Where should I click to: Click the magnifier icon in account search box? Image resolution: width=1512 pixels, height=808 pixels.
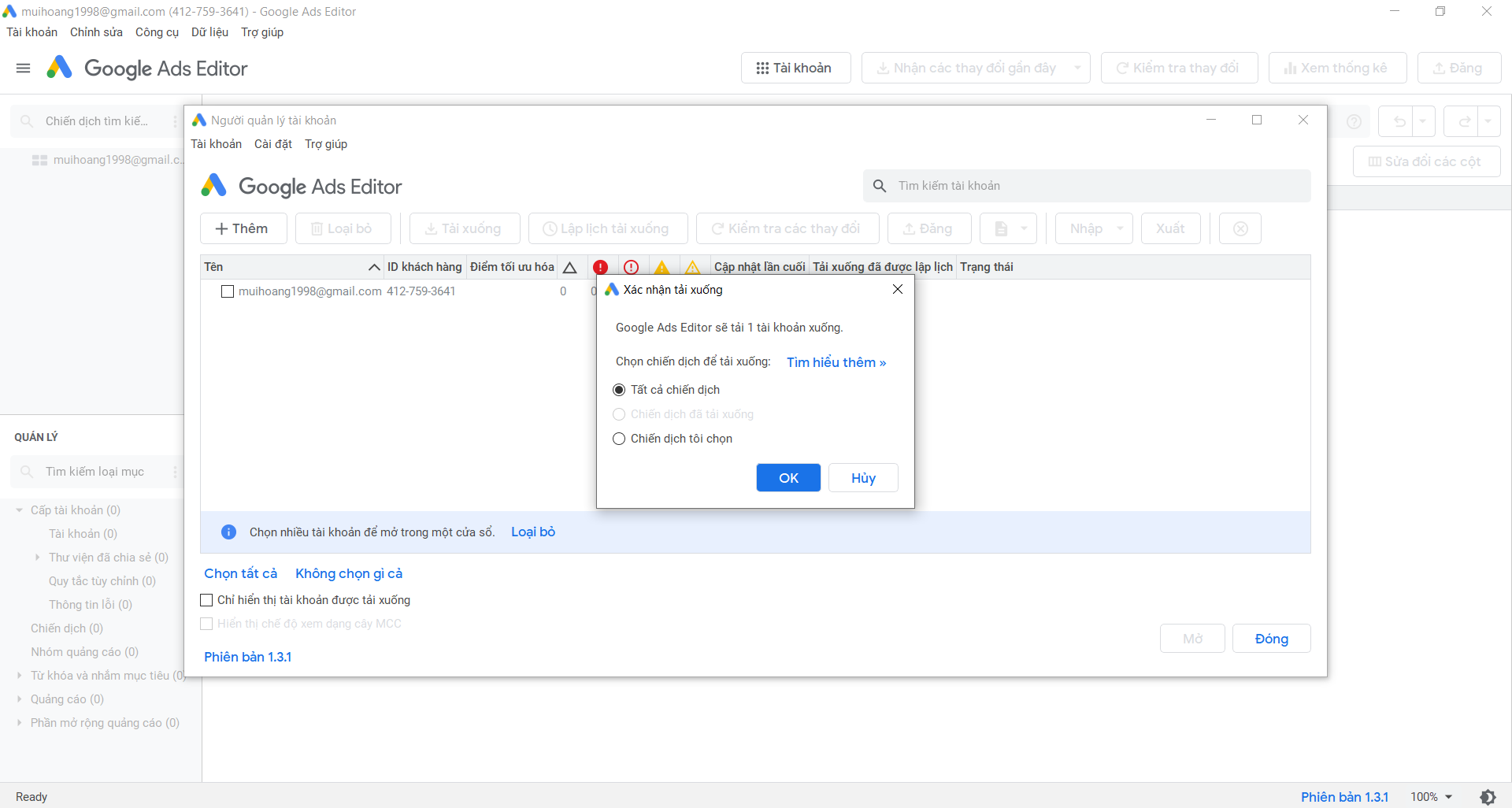click(x=880, y=186)
